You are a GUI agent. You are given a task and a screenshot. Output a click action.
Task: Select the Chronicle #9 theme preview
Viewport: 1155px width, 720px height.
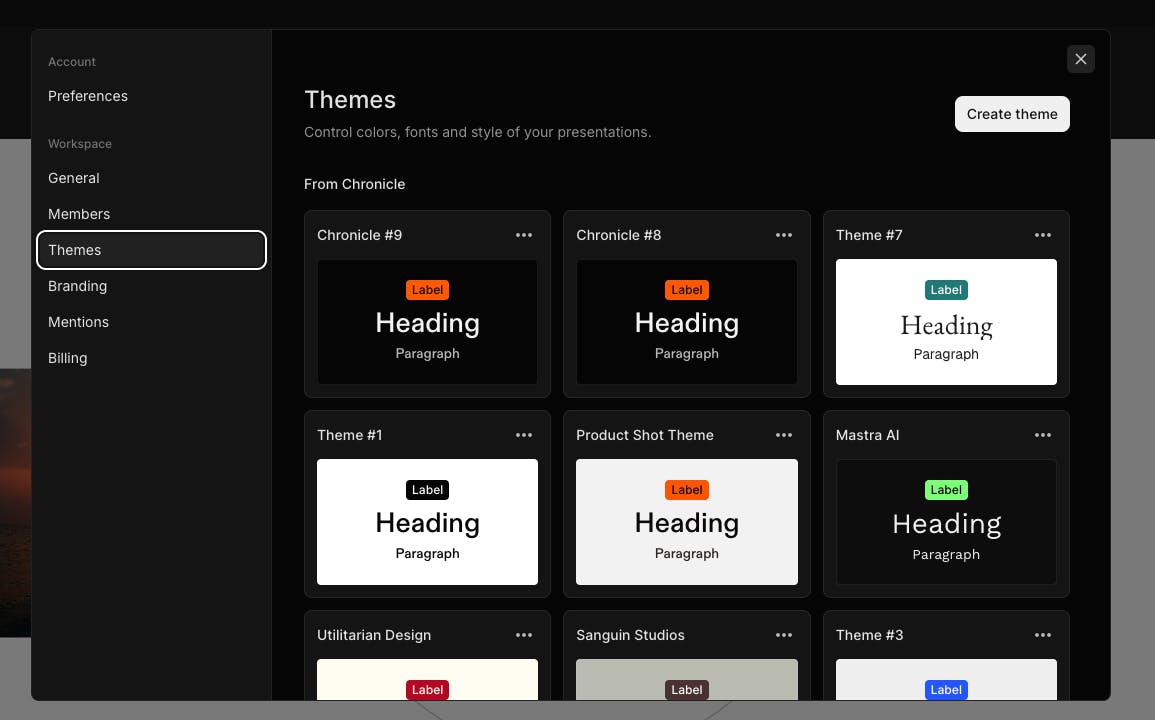tap(427, 322)
